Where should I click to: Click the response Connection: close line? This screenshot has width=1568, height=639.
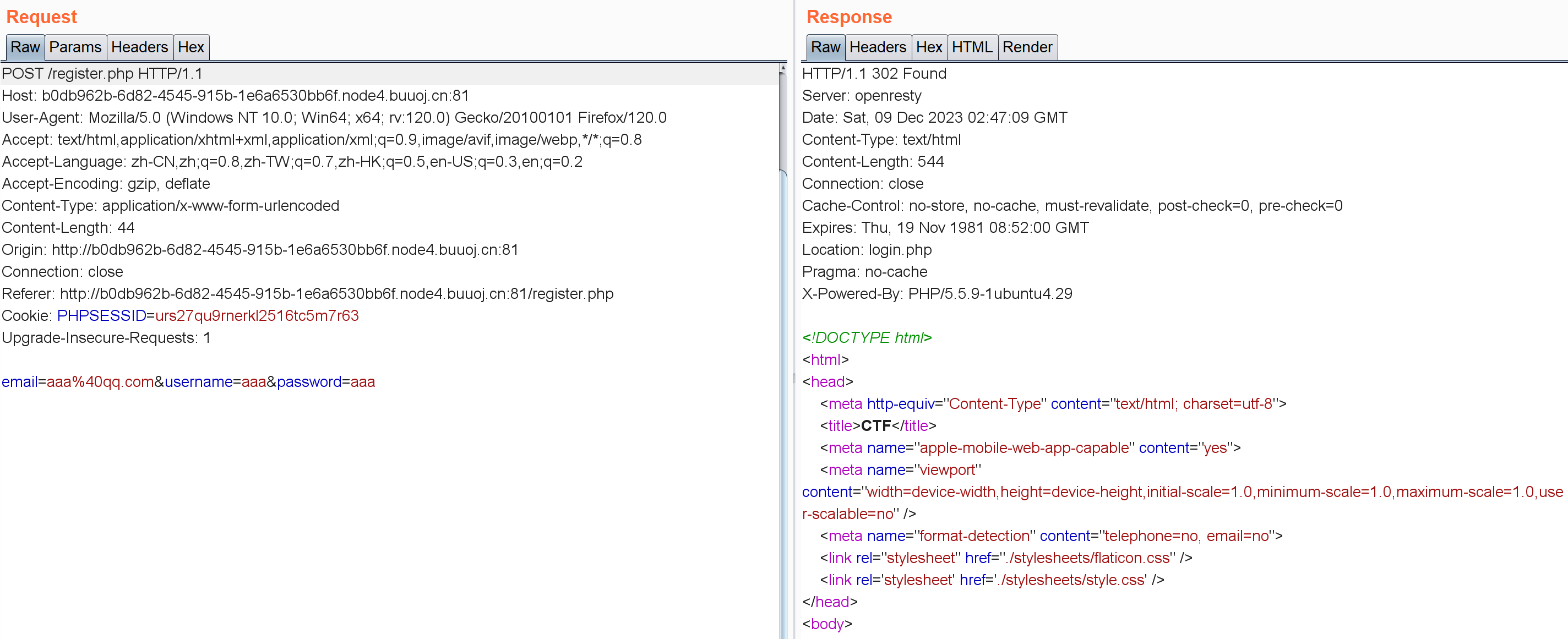(863, 183)
